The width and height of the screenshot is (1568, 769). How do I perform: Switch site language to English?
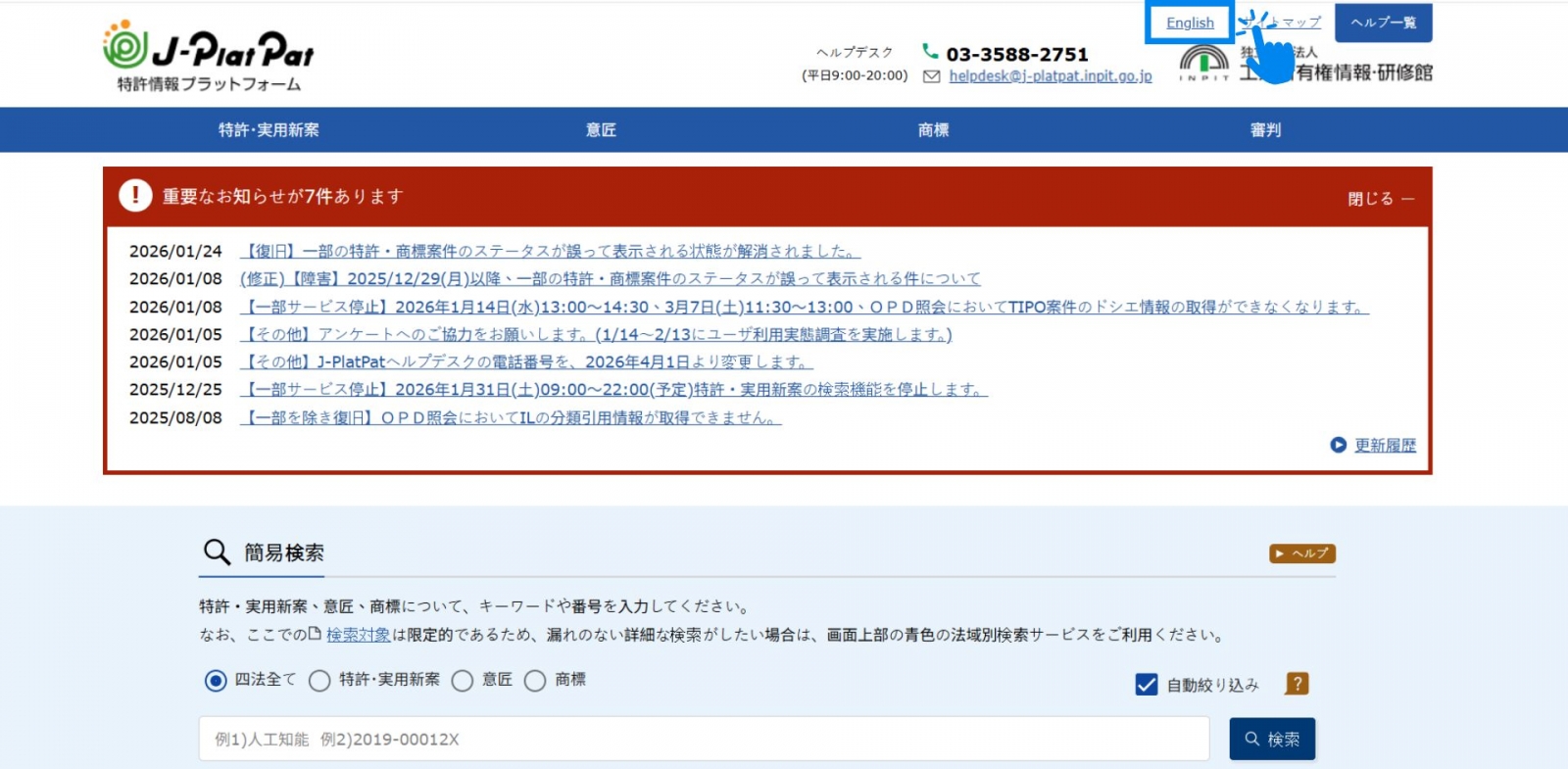(1190, 23)
